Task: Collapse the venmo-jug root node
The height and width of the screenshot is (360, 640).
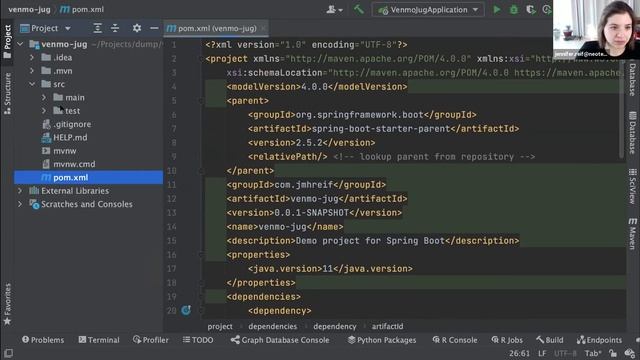Action: [20, 44]
